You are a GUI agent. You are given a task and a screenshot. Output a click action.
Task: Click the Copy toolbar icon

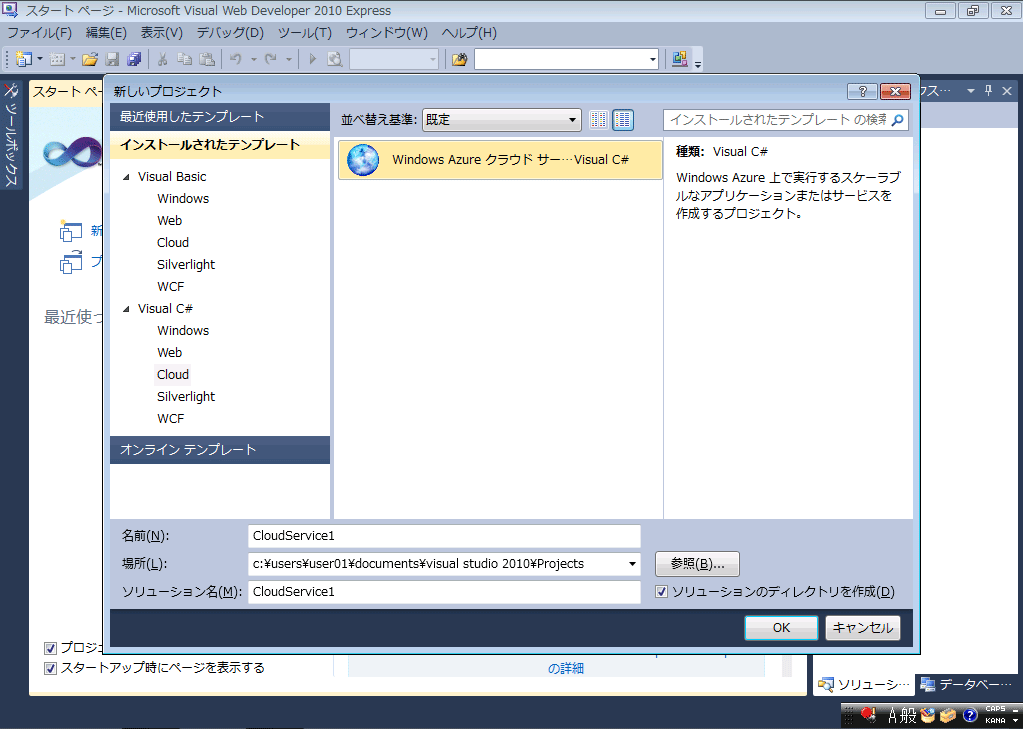(x=185, y=59)
